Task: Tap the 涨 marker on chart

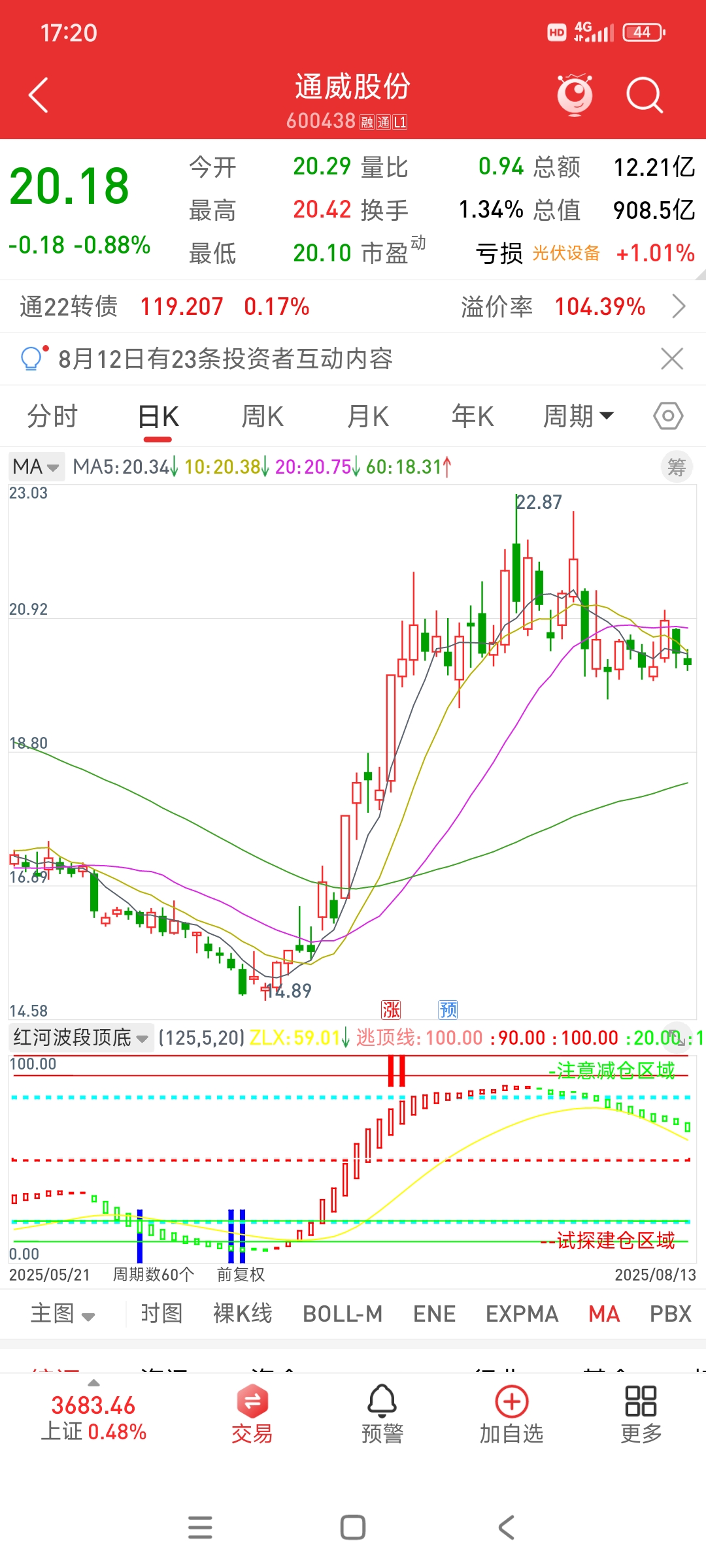Action: coord(391,1010)
